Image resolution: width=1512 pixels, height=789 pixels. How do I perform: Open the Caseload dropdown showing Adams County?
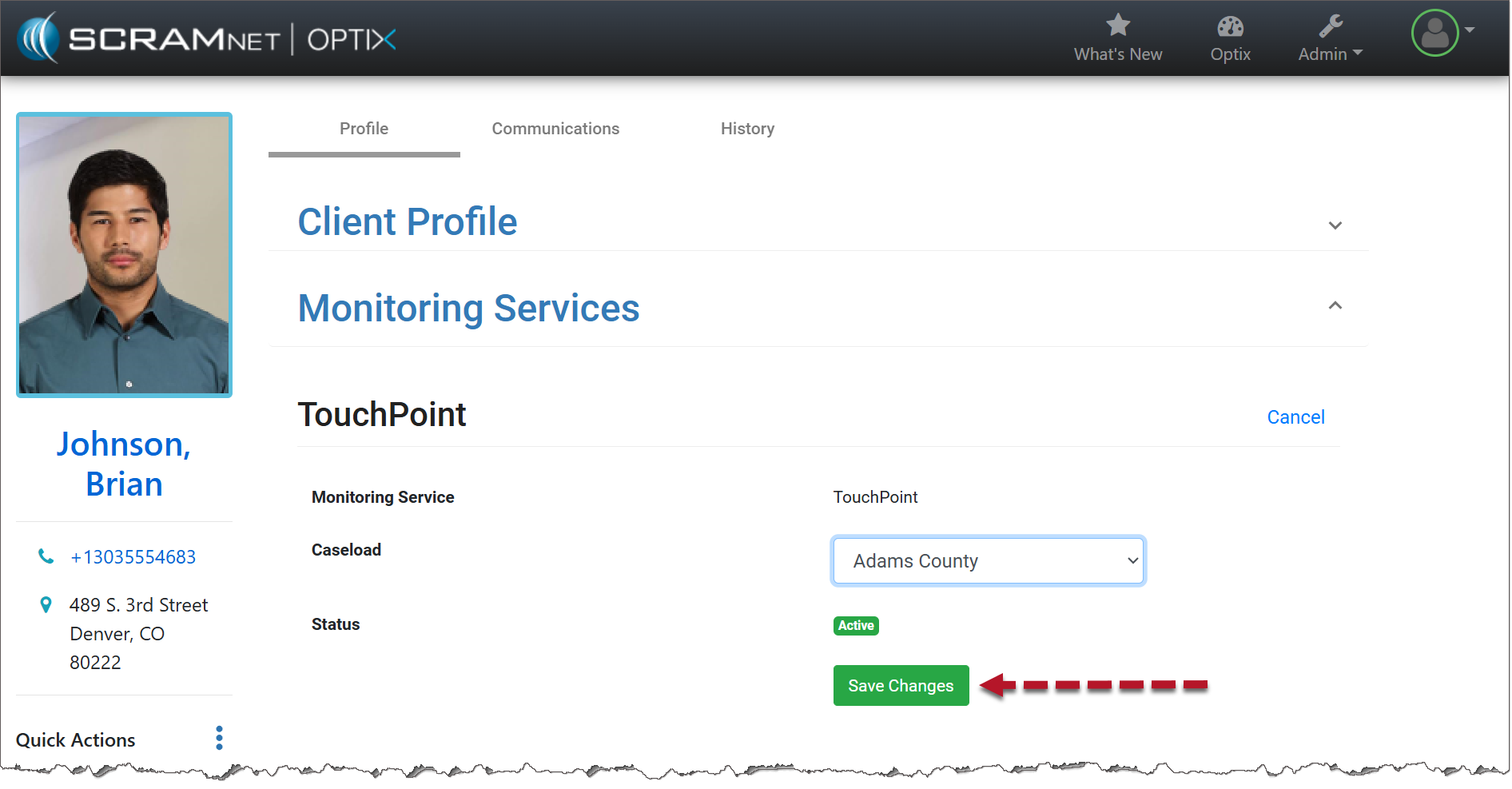(988, 561)
